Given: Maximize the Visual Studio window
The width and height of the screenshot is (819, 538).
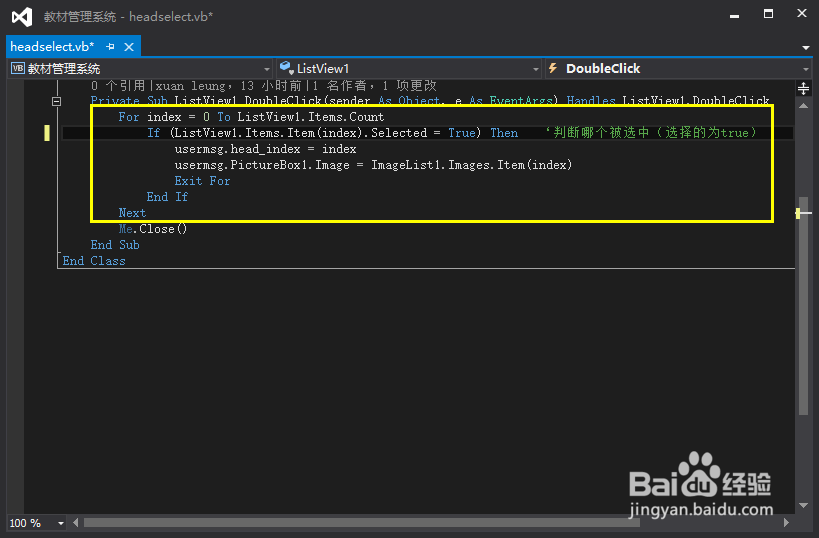Looking at the screenshot, I should (768, 14).
